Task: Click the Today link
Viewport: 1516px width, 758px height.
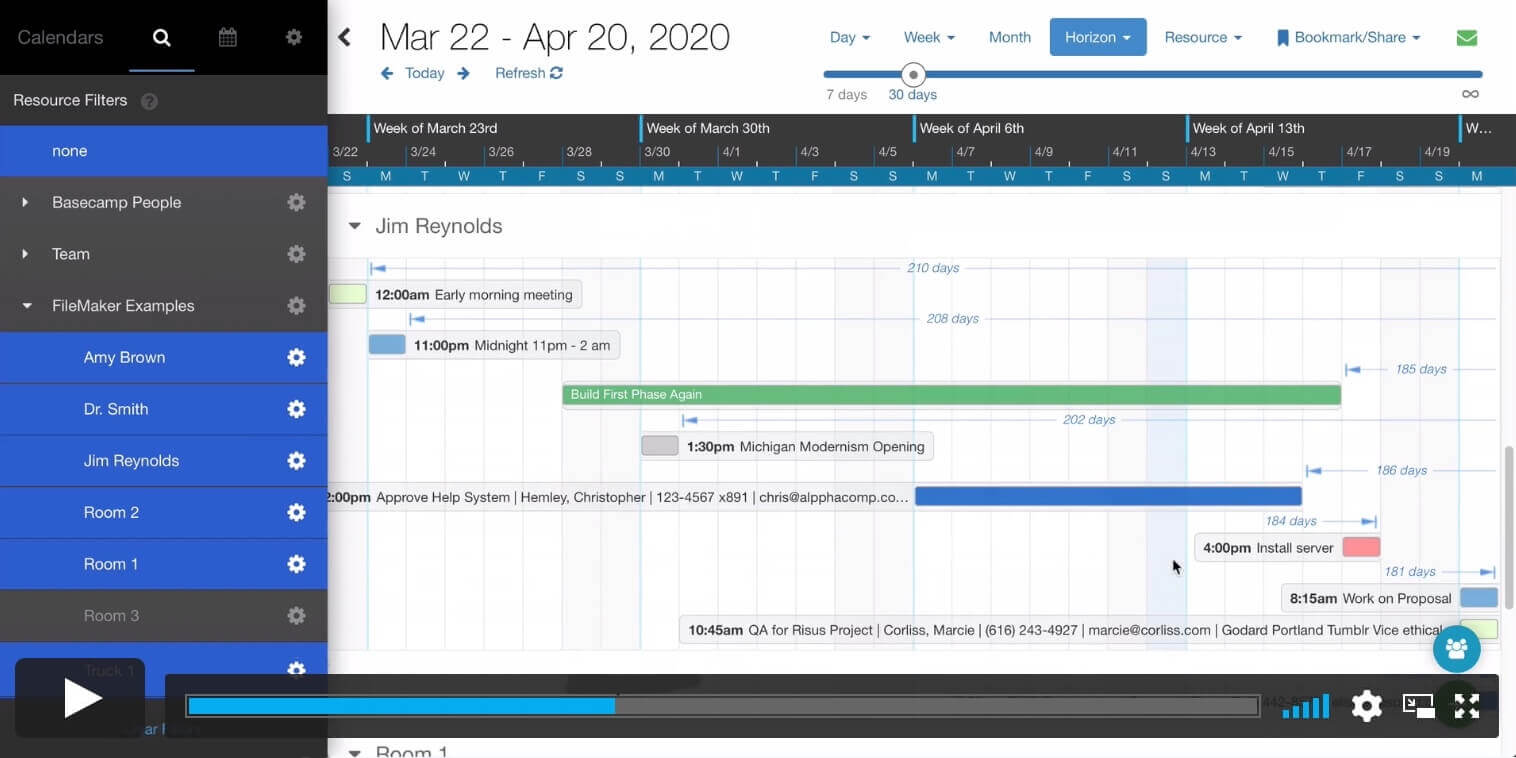Action: [x=424, y=72]
